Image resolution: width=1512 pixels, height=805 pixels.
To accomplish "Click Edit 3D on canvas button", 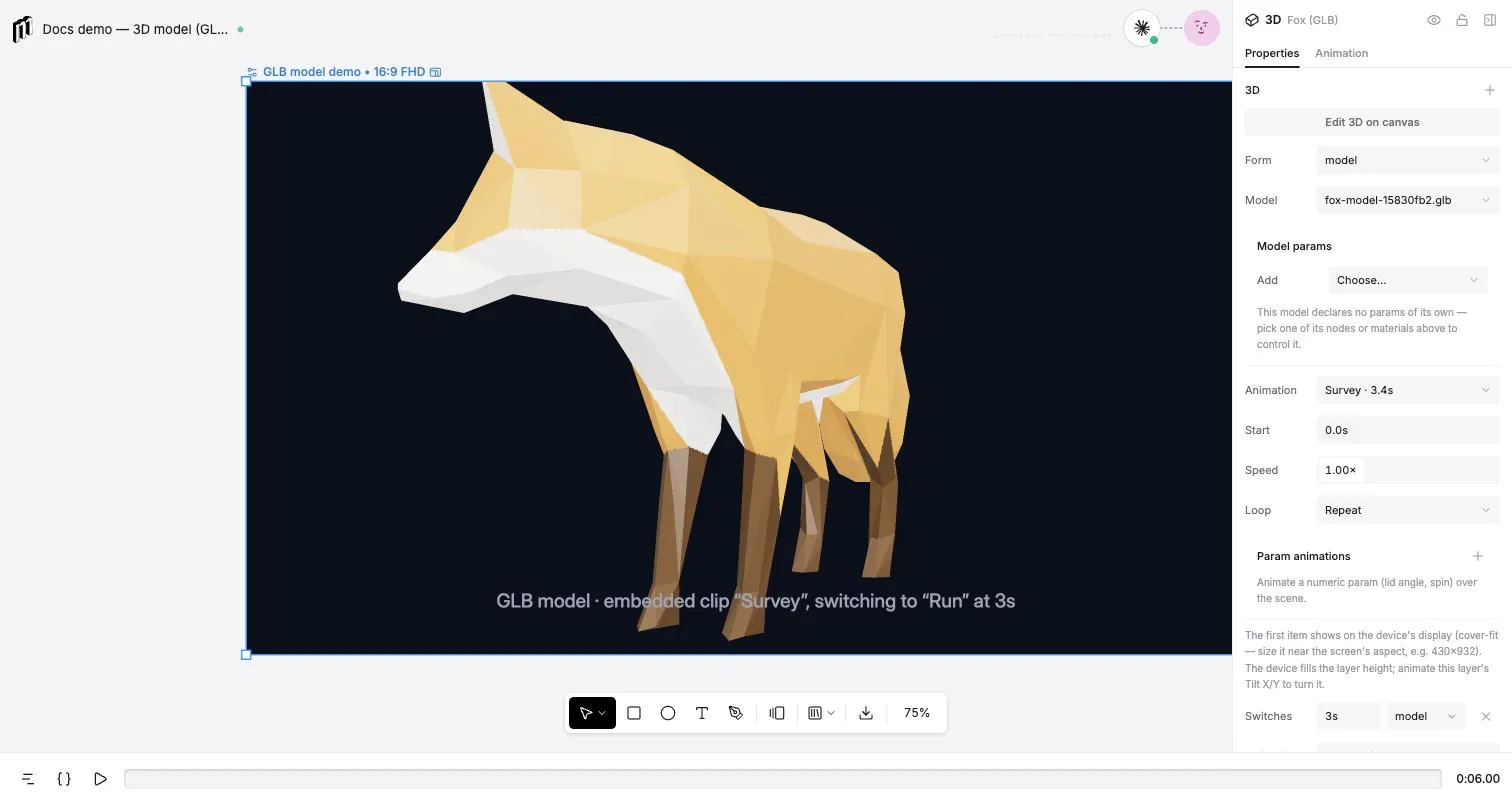I will (x=1372, y=122).
